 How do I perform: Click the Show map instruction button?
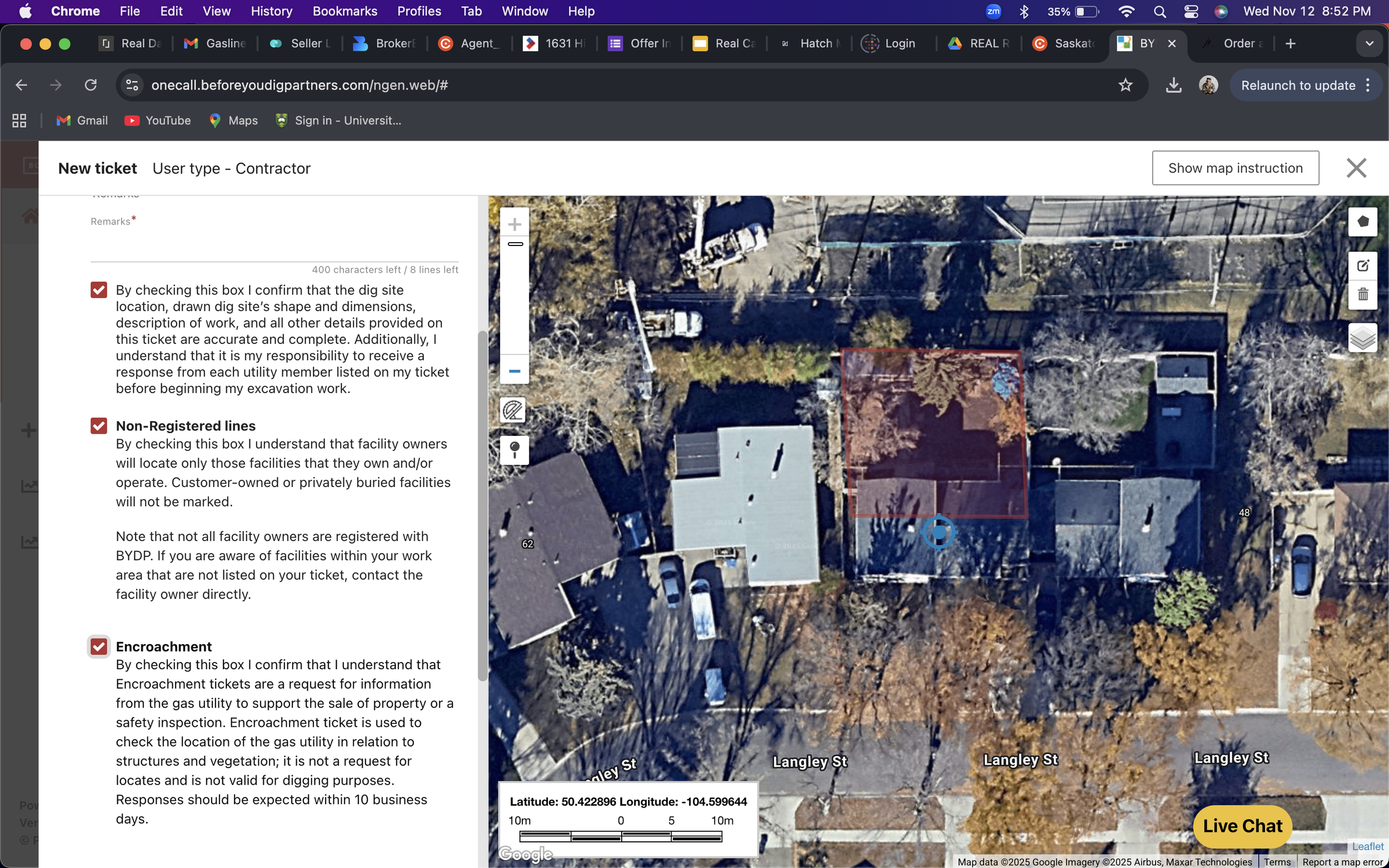point(1235,168)
